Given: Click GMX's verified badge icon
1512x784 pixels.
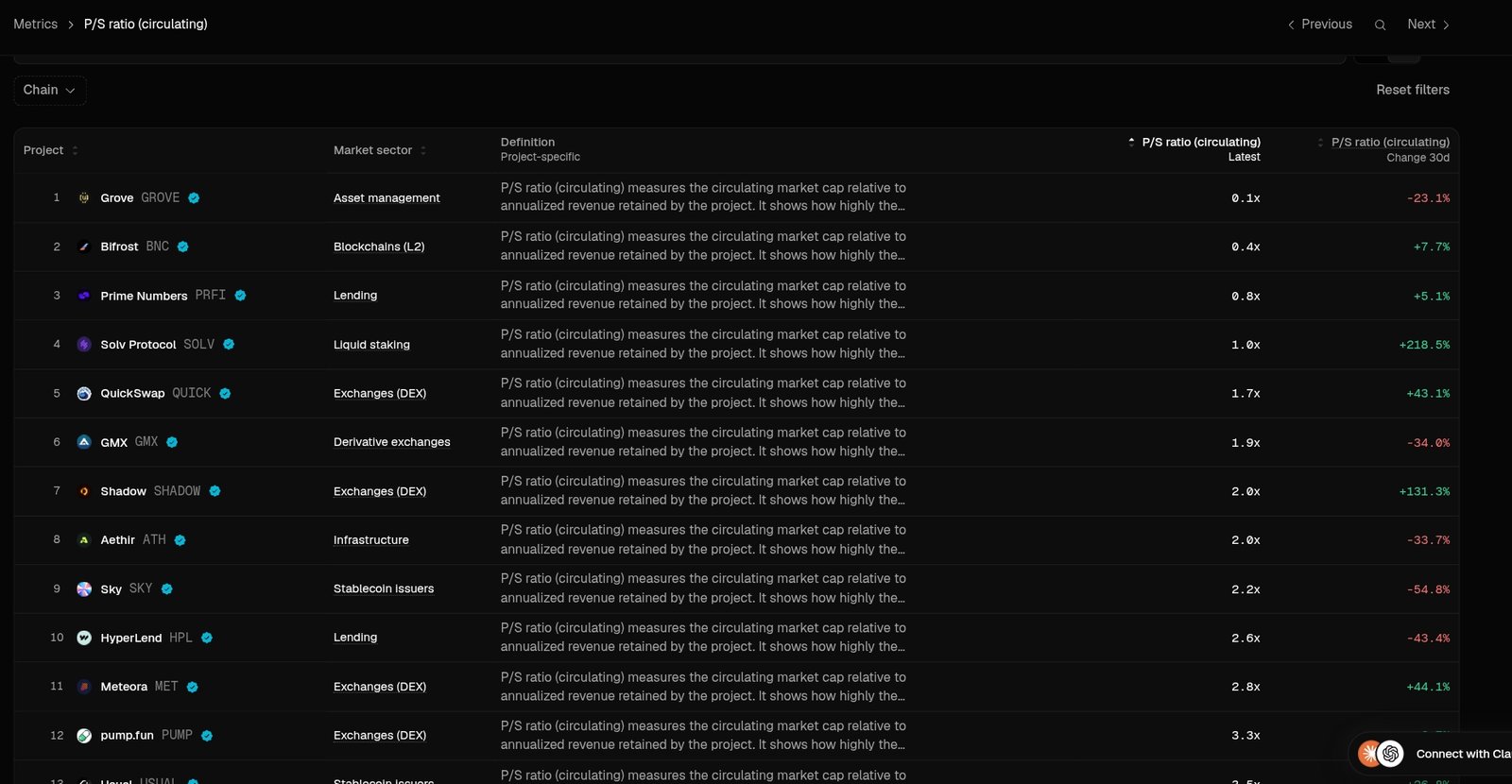Looking at the screenshot, I should pos(172,442).
